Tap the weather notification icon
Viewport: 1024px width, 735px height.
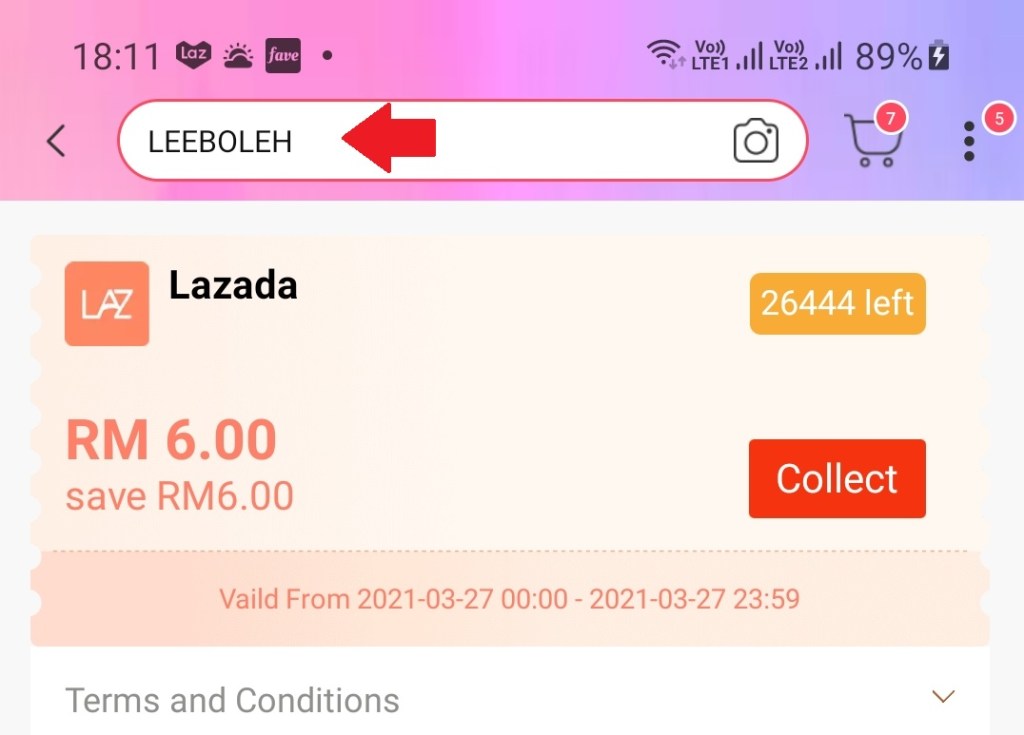click(x=238, y=56)
